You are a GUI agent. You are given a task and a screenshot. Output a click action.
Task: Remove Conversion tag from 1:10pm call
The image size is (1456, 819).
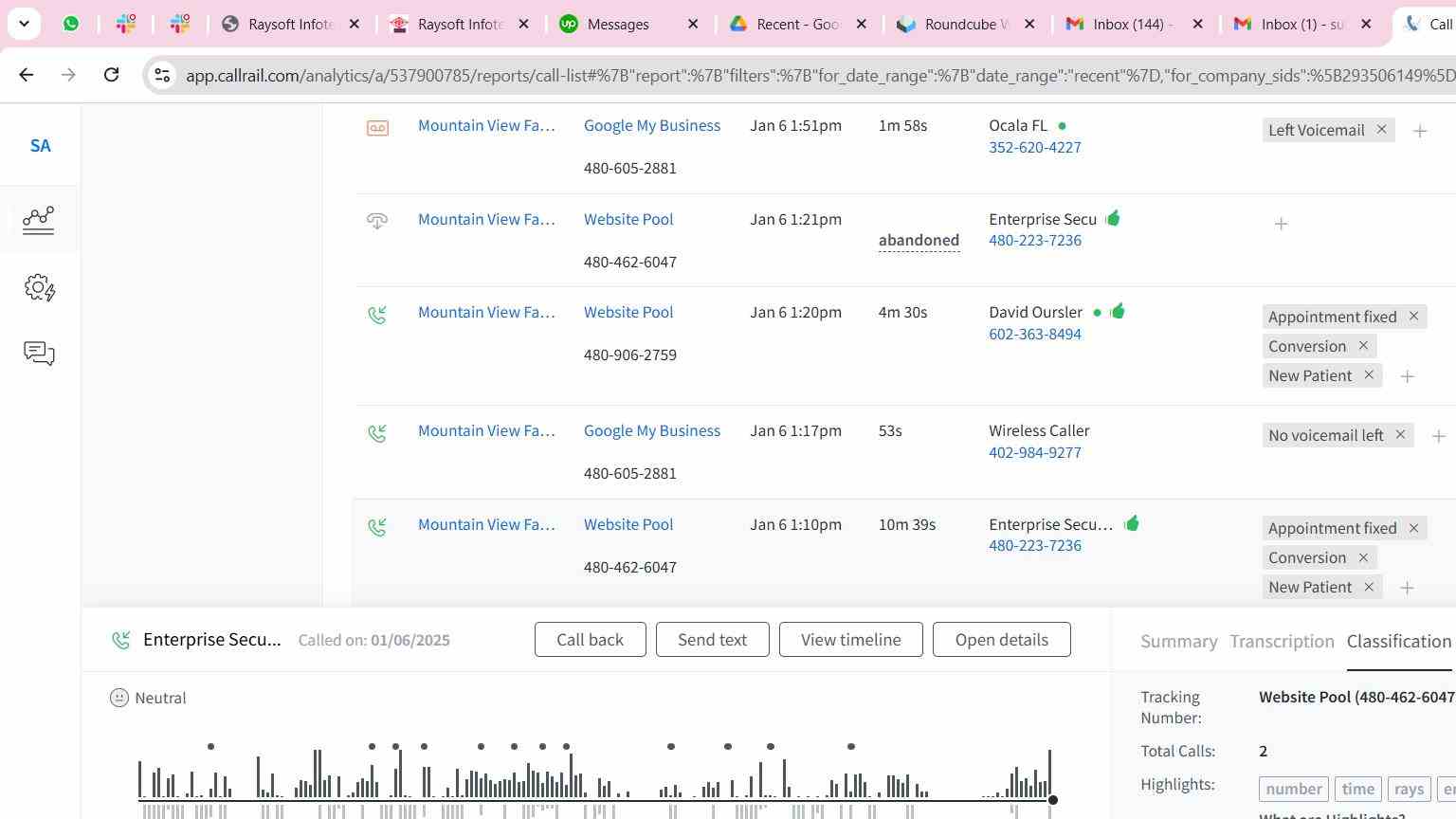[x=1363, y=556]
